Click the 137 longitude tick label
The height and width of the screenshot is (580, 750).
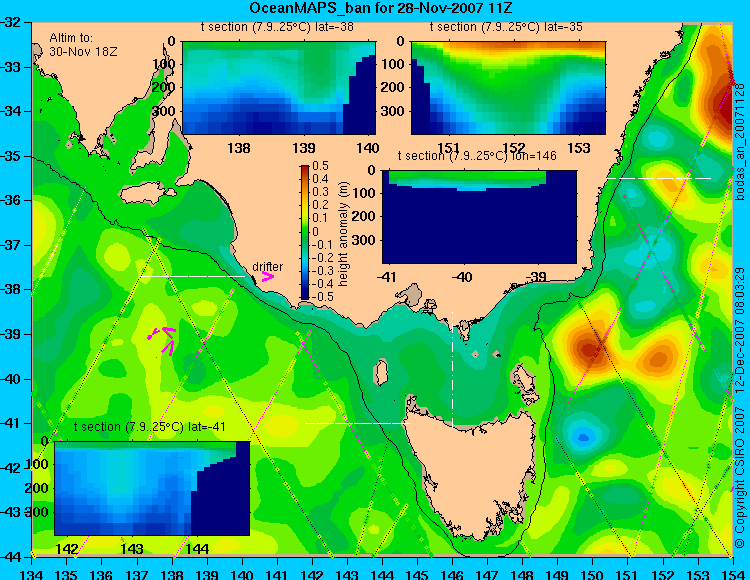[137, 574]
